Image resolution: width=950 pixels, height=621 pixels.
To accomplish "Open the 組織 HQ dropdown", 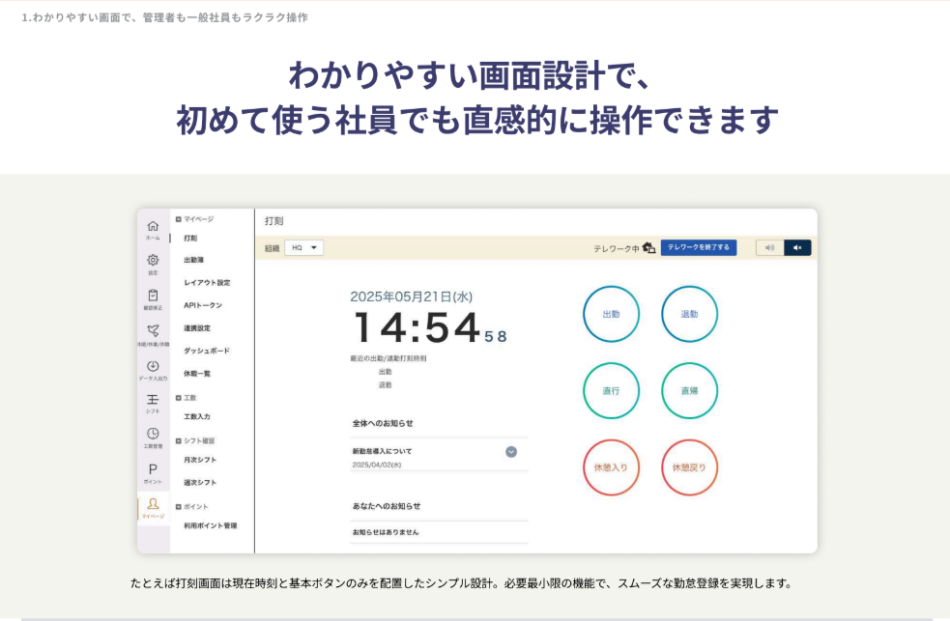I will (x=306, y=247).
